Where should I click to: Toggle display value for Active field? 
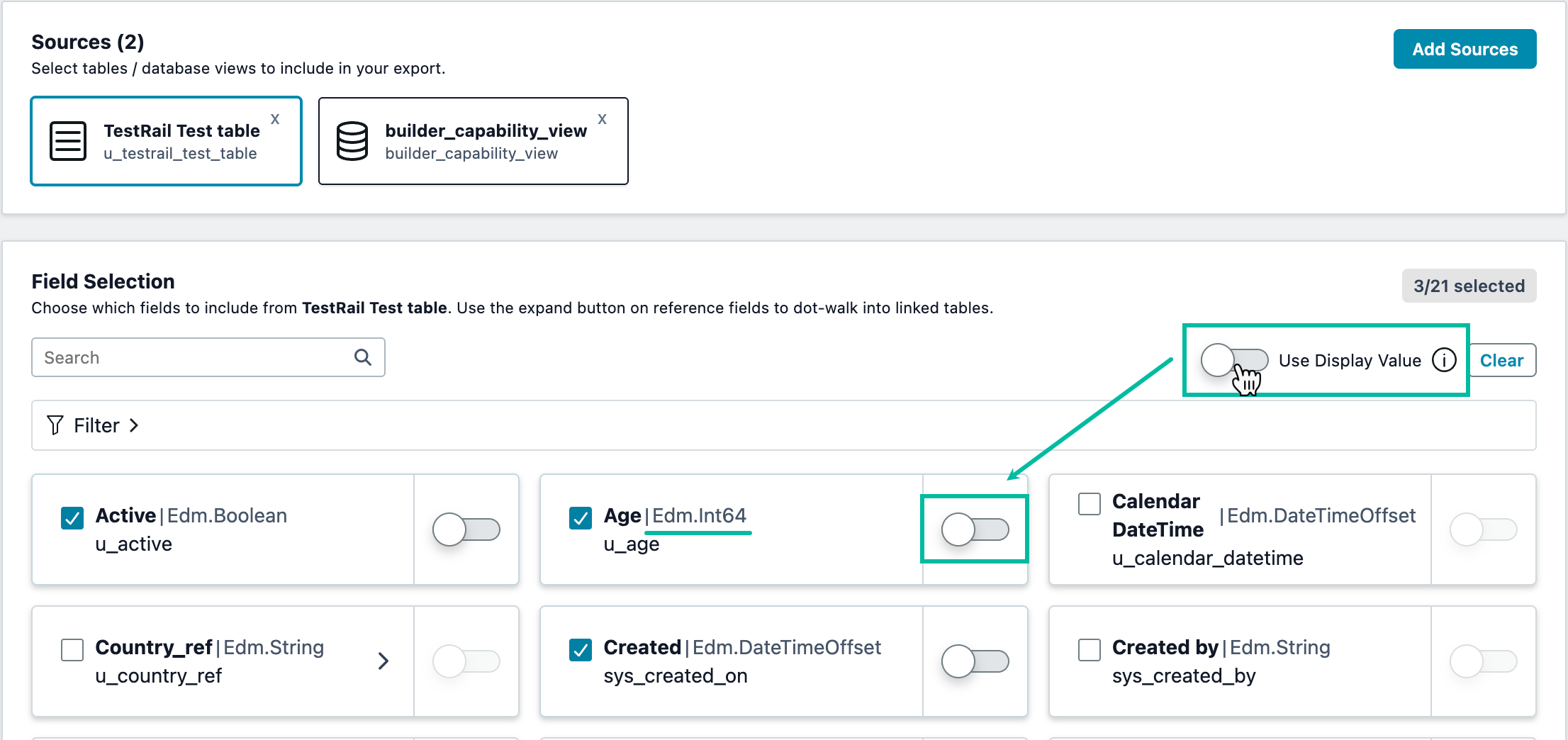[466, 529]
